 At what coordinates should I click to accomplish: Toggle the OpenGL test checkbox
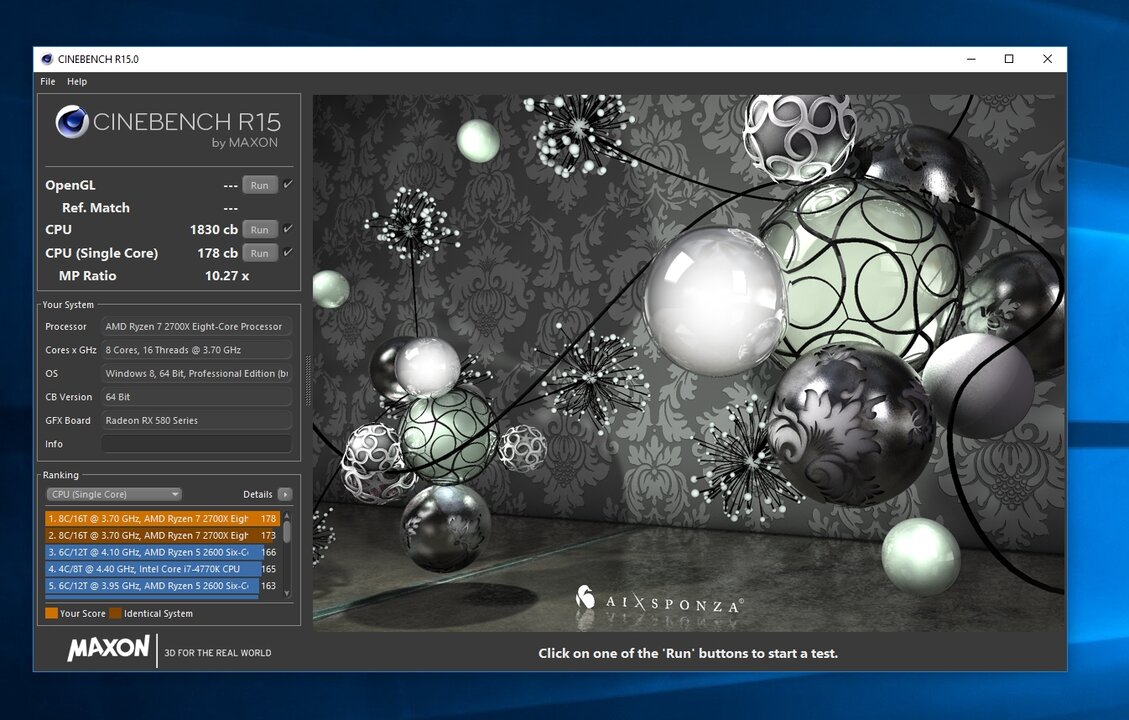pos(287,184)
